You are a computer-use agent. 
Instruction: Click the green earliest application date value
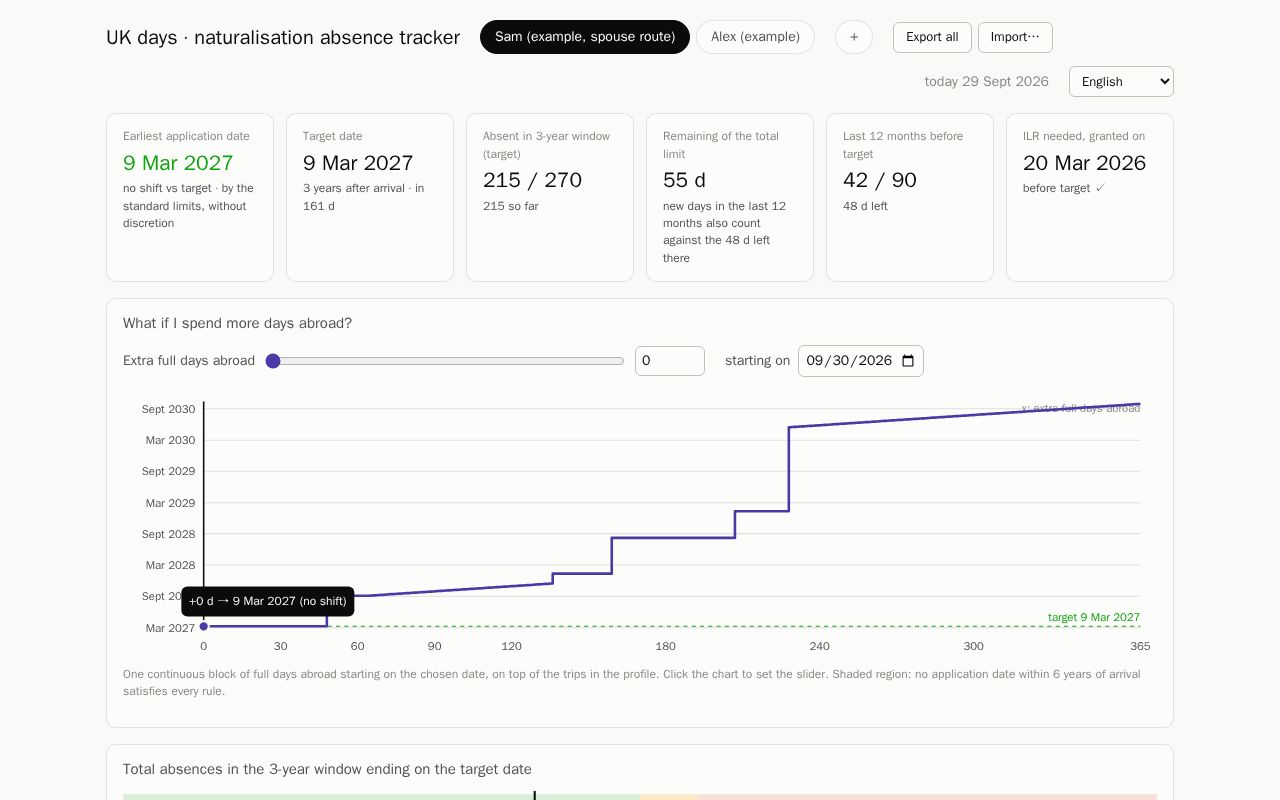click(178, 163)
